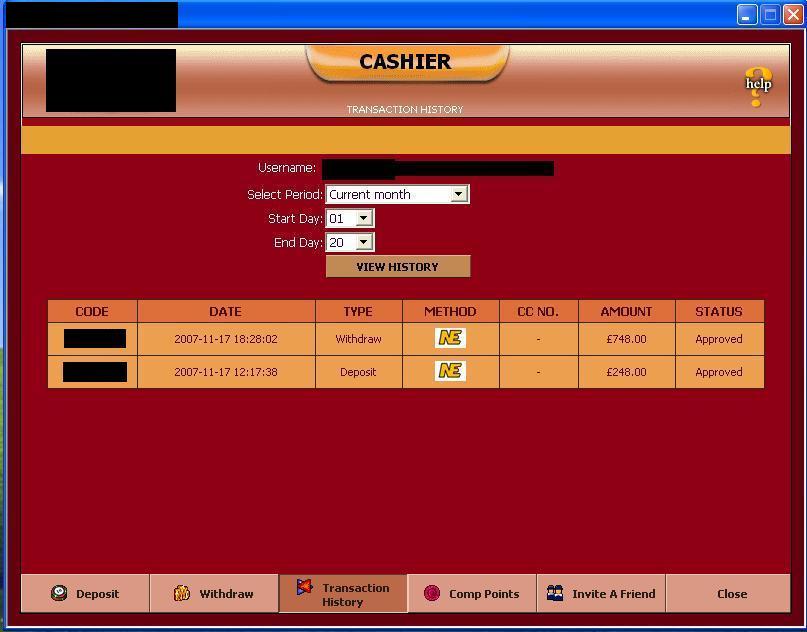Open the End Day dropdown arrow
The height and width of the screenshot is (632, 807).
point(363,242)
